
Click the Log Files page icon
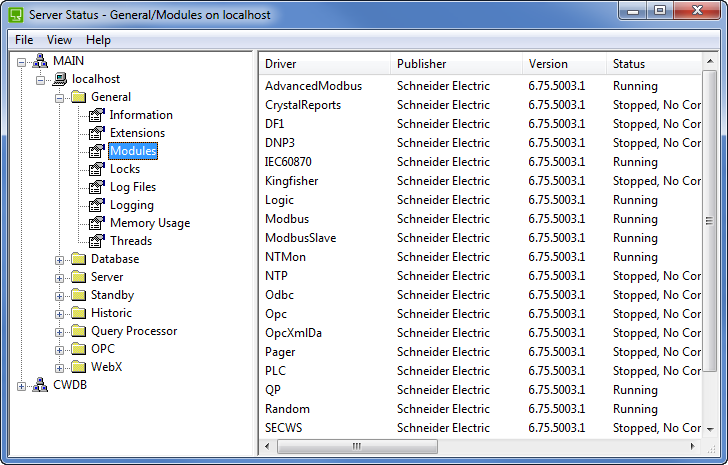97,187
